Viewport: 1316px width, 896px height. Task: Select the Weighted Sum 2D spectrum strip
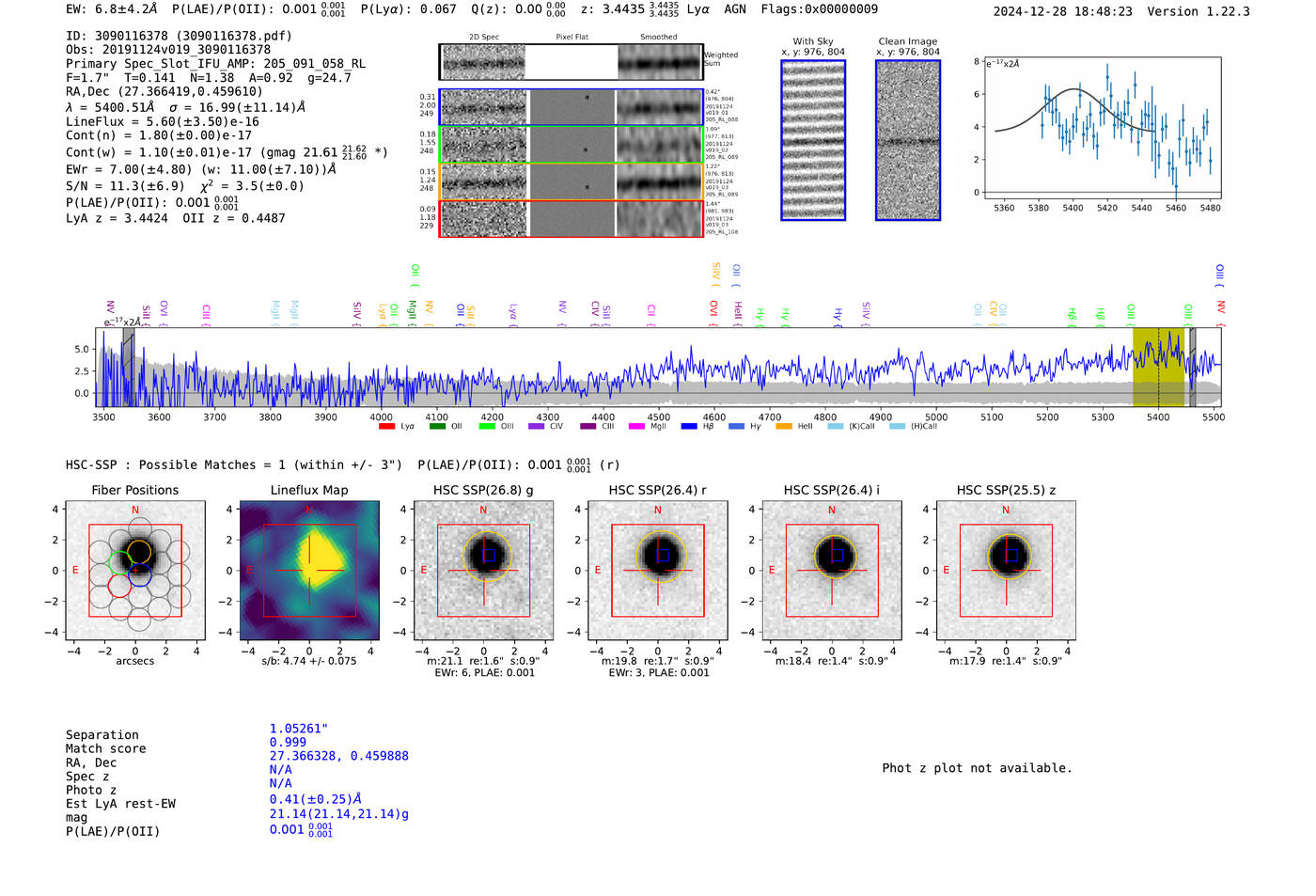click(571, 62)
